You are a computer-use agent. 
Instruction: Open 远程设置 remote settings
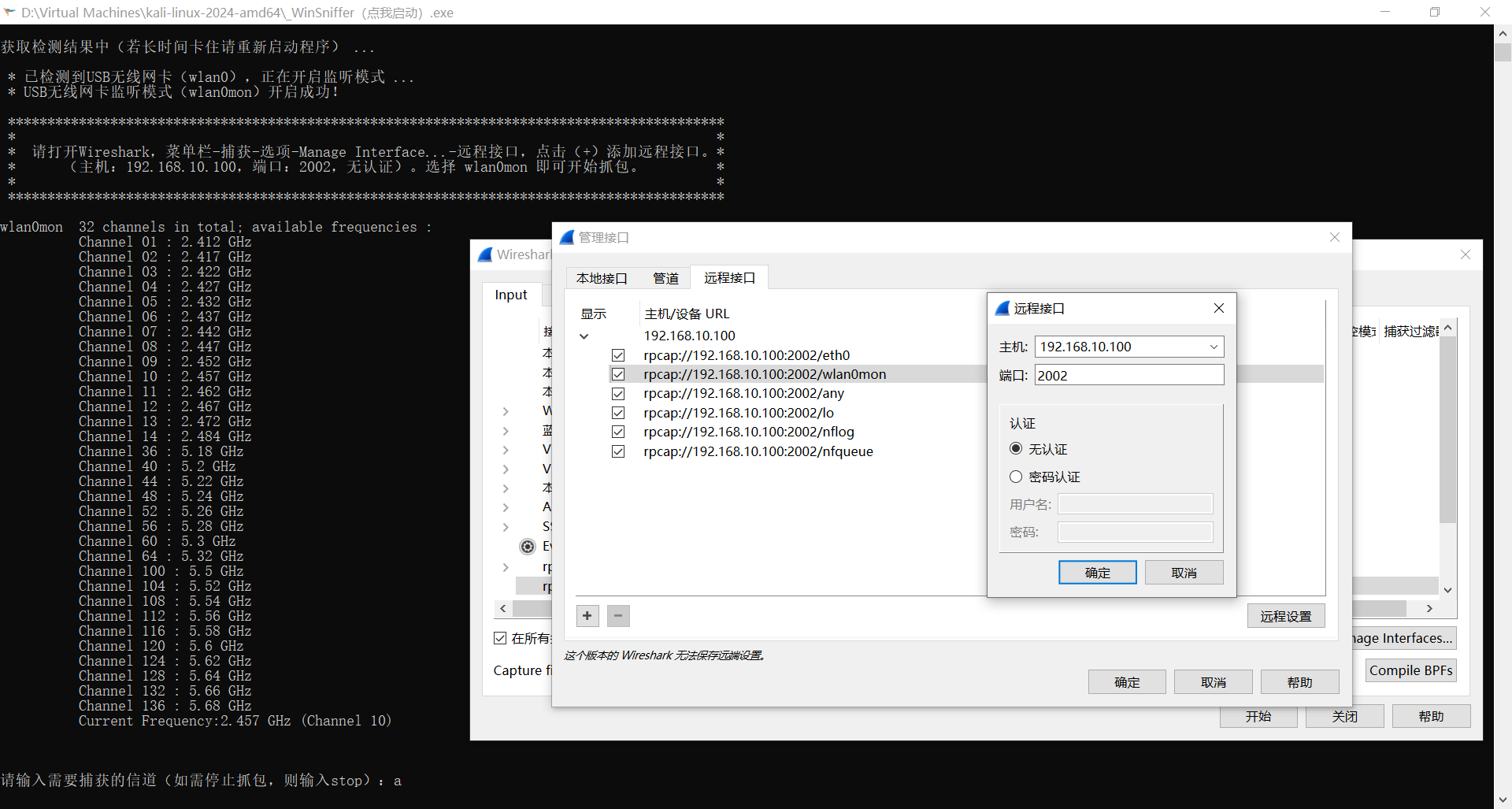pos(1286,616)
